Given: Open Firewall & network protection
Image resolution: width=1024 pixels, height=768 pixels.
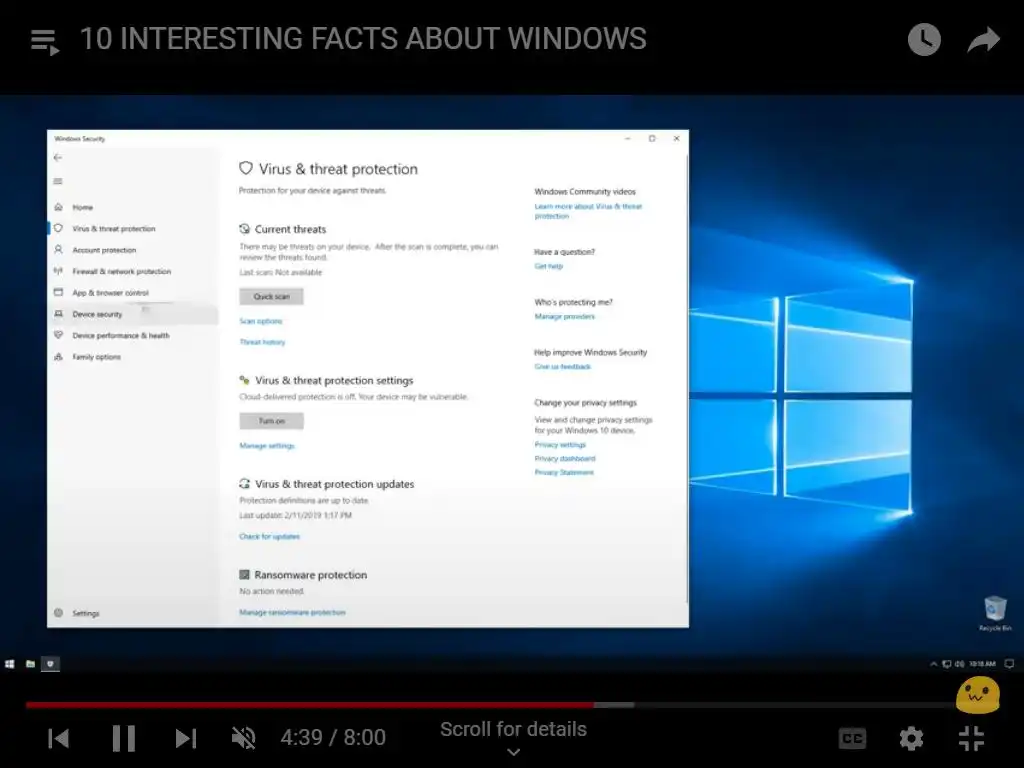Looking at the screenshot, I should click(x=133, y=271).
